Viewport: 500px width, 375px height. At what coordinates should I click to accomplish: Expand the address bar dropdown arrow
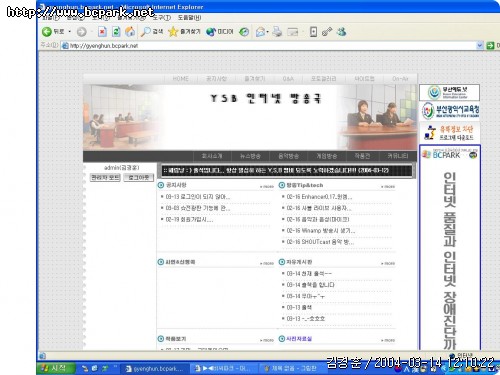pos(480,45)
